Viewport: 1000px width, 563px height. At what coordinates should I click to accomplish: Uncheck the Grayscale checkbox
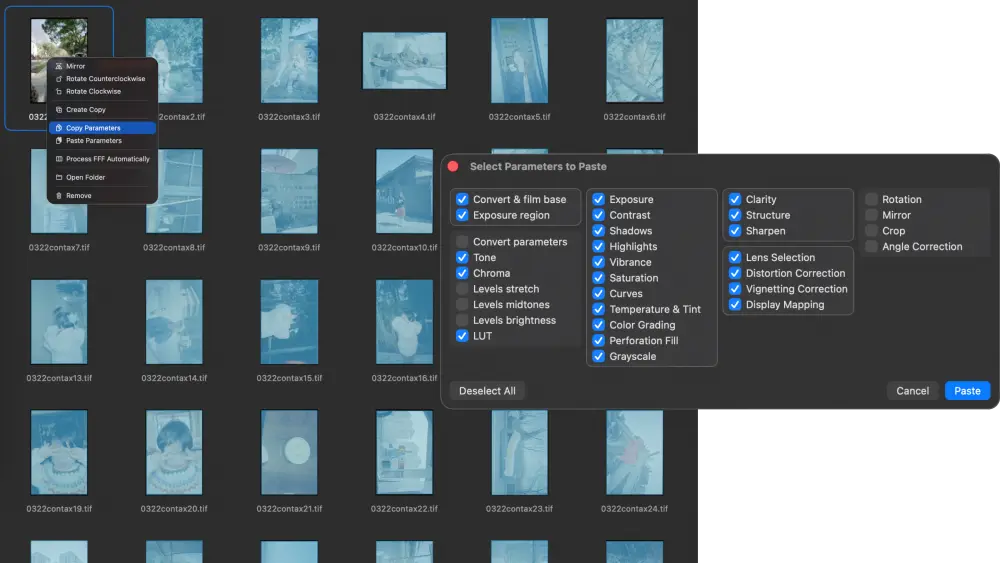599,356
